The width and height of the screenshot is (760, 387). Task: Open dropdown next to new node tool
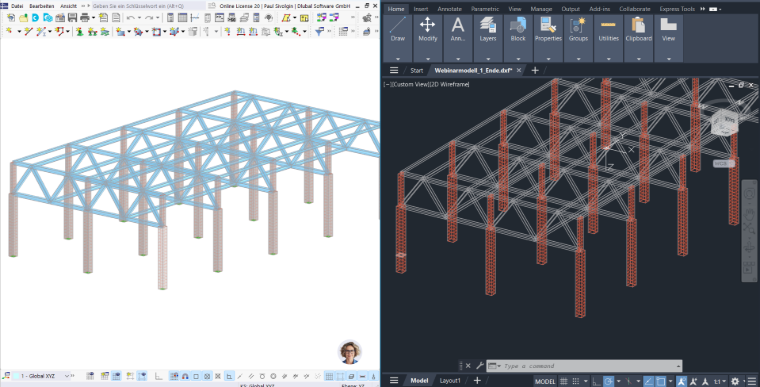pos(19,32)
